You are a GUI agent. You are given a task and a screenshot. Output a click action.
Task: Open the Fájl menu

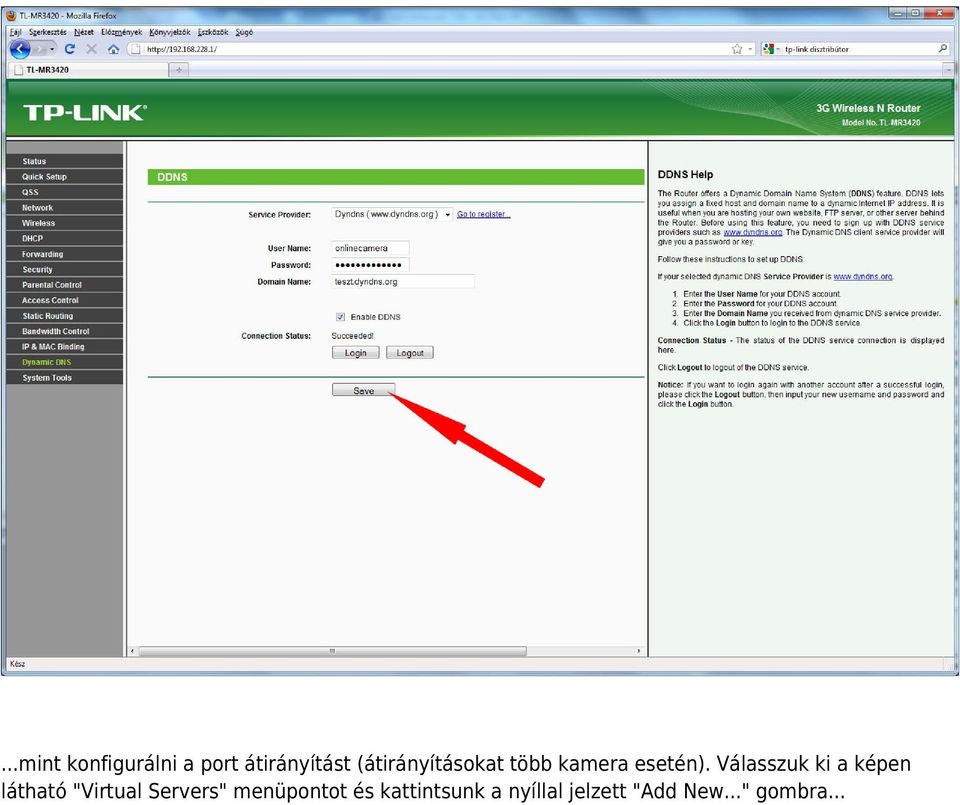click(15, 32)
